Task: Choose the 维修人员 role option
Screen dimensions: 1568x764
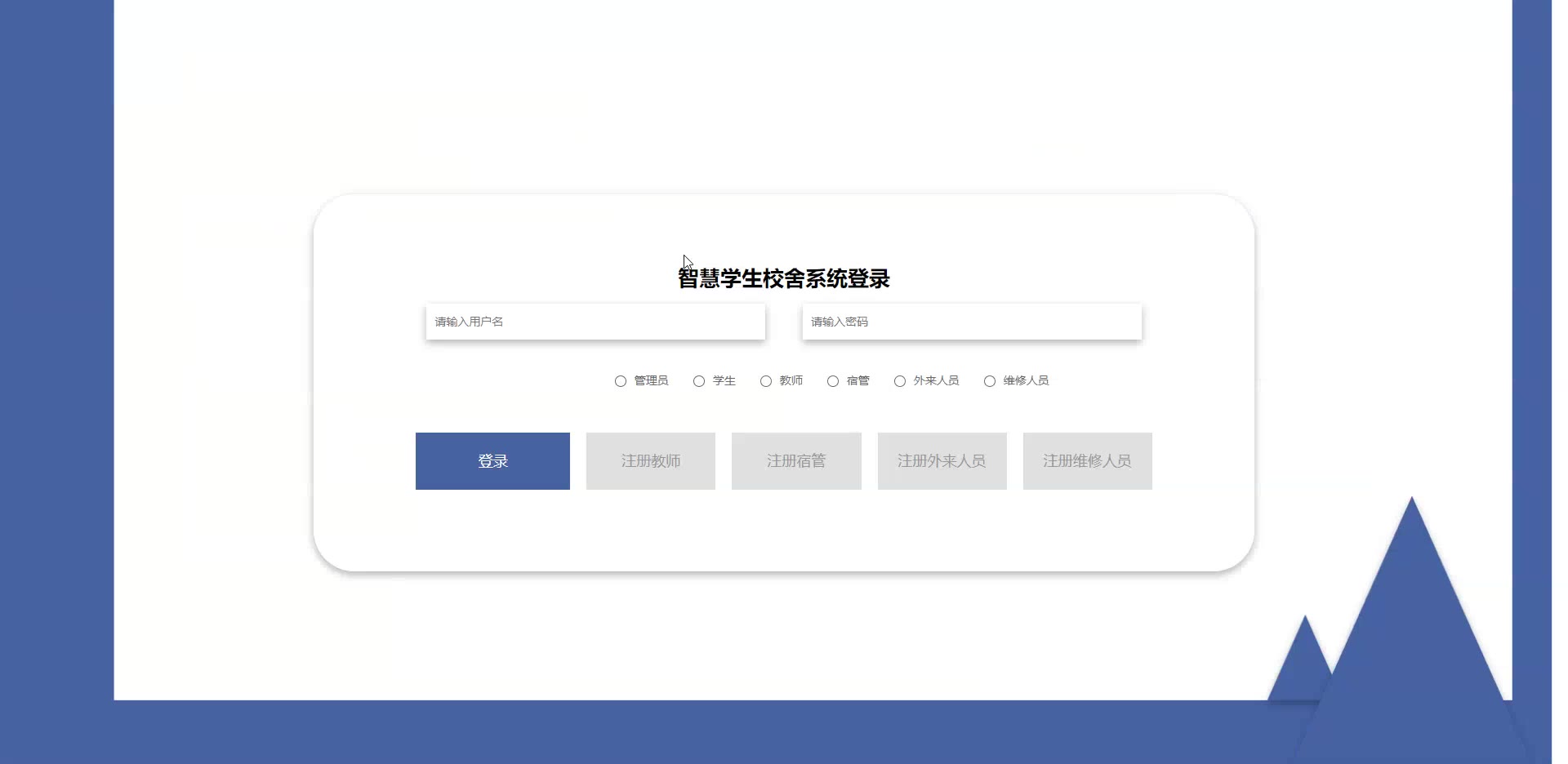Action: coord(990,381)
